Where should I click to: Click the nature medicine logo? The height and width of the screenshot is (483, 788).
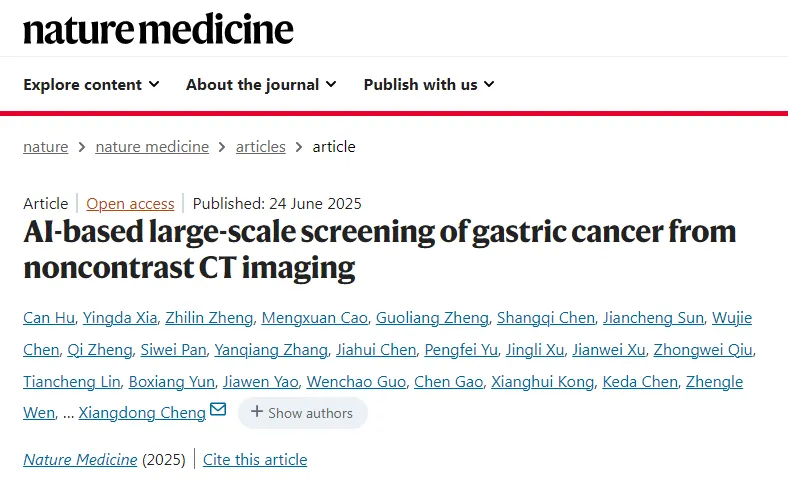pyautogui.click(x=158, y=28)
